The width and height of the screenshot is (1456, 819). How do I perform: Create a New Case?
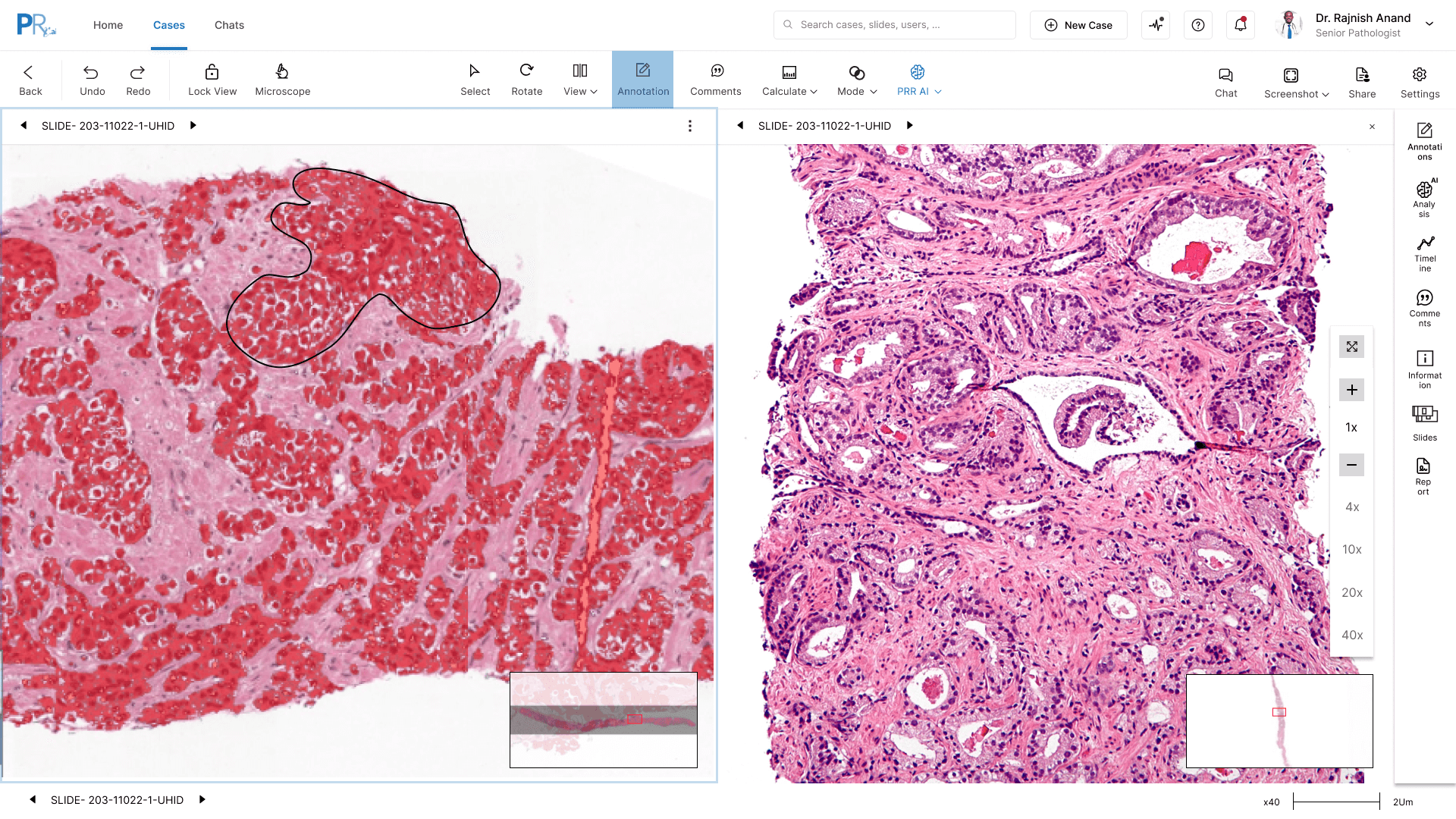click(1078, 25)
